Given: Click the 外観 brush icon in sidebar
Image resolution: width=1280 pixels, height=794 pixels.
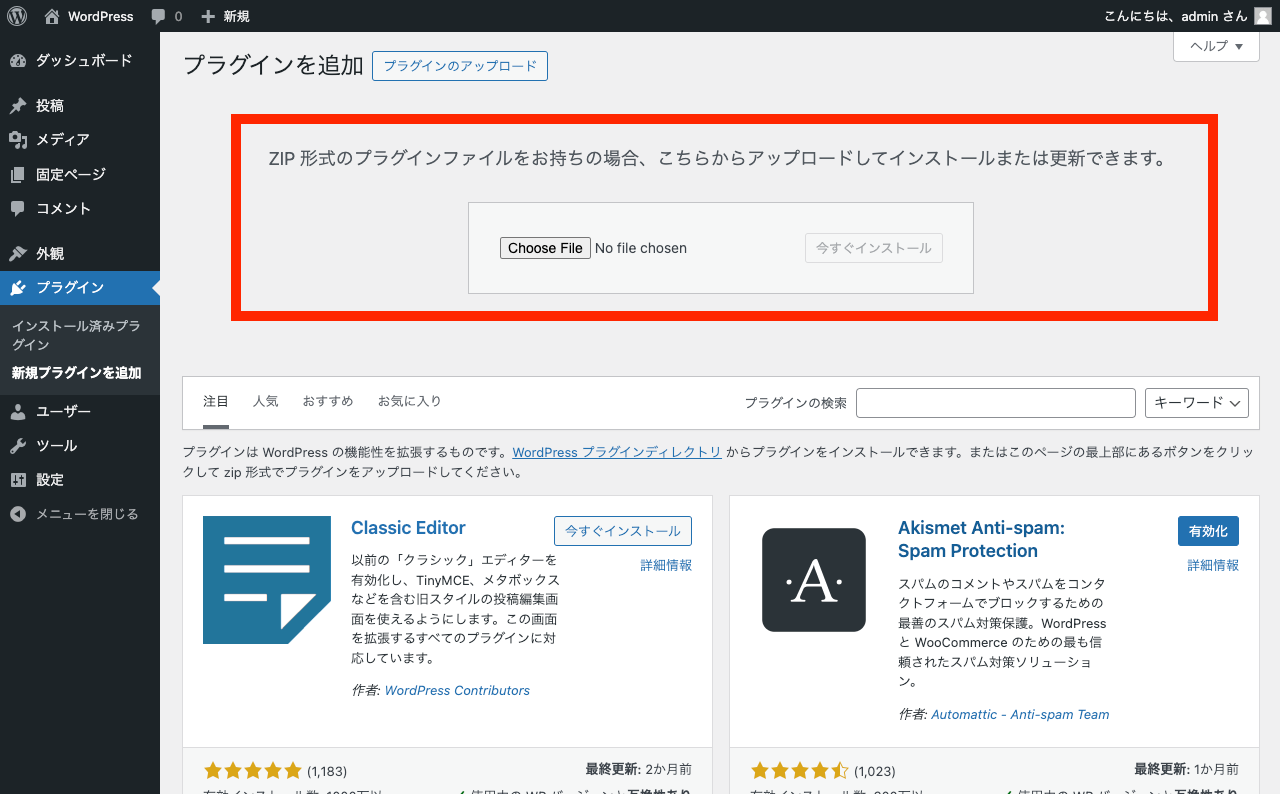Looking at the screenshot, I should (18, 254).
